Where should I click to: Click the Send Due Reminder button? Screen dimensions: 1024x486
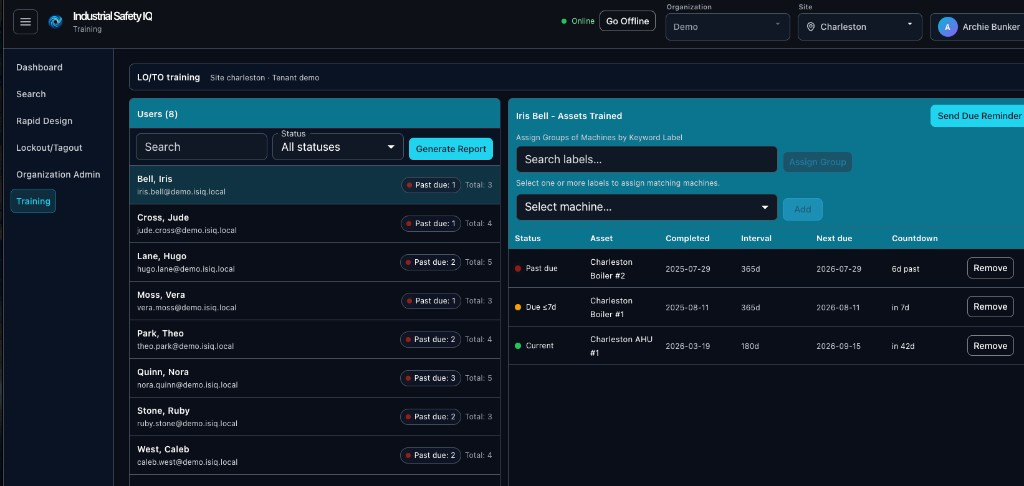coord(978,116)
